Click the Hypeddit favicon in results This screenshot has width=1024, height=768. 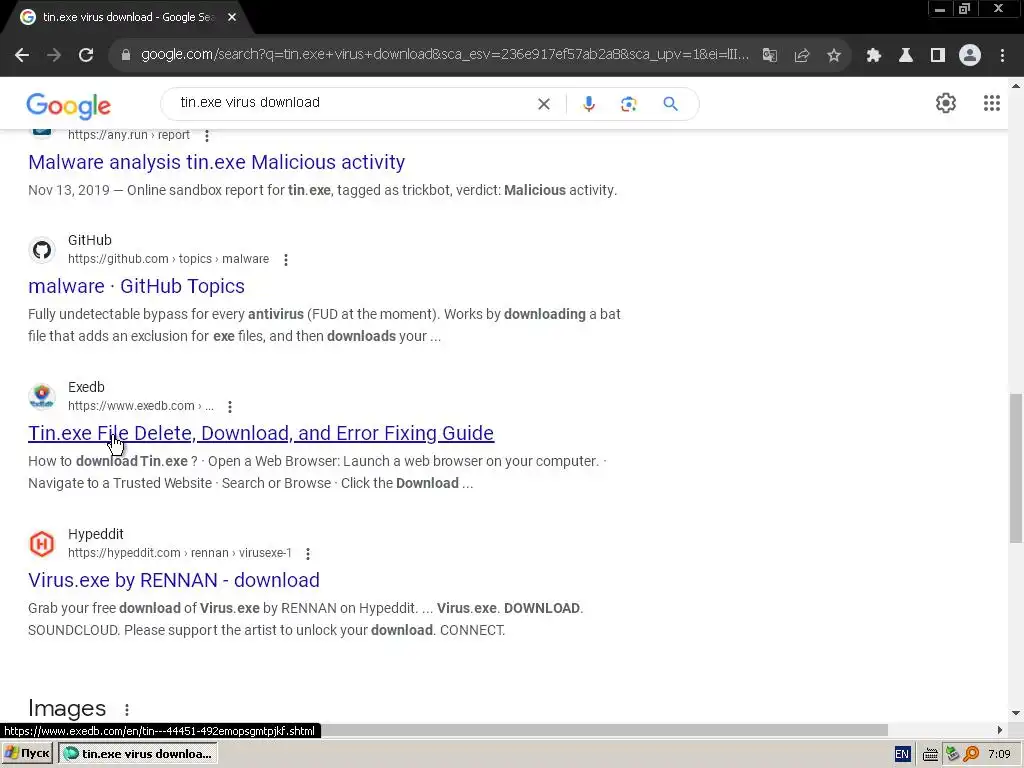[42, 544]
